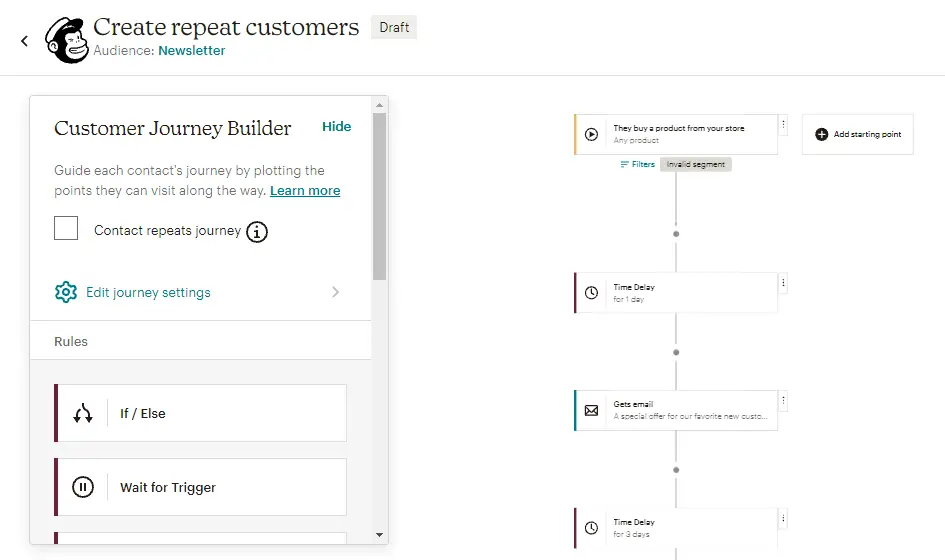Click the Wait for Trigger pause icon
This screenshot has height=560, width=945.
(x=83, y=487)
